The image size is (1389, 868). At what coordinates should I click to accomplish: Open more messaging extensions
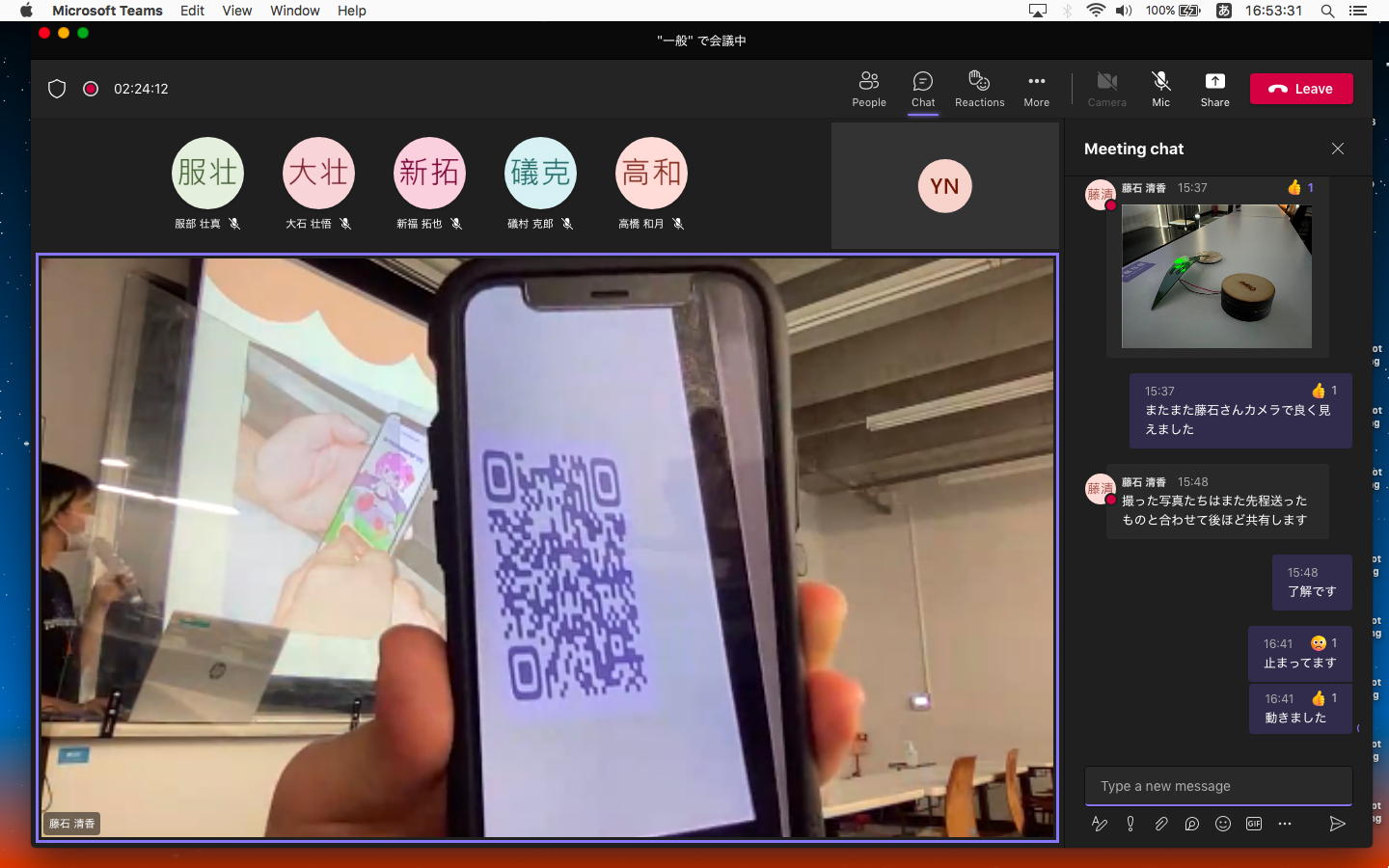coord(1285,824)
